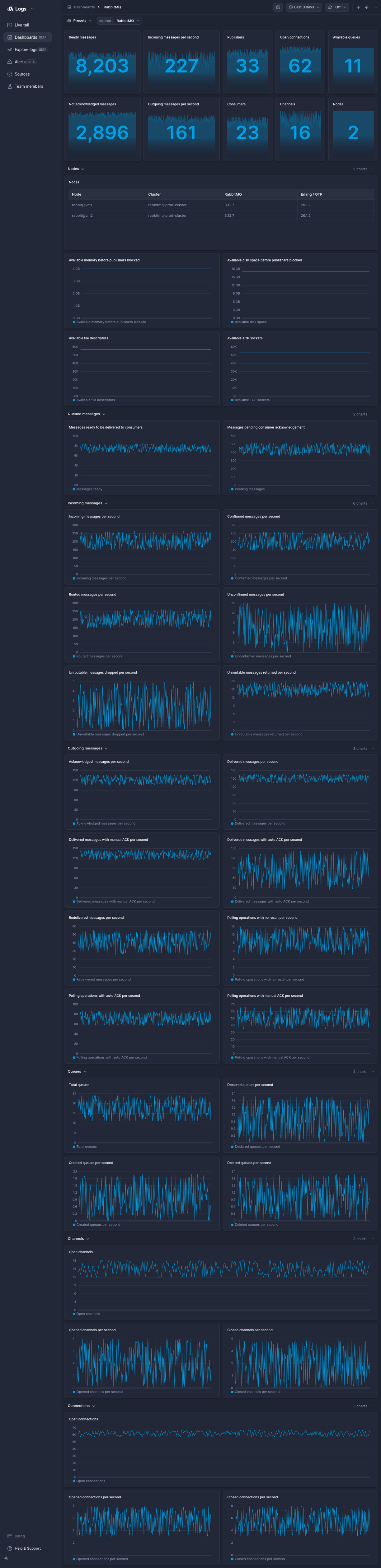Screen dimensions: 381x1568
Task: Click the Closed channels per second chart title
Action: 250,1330
